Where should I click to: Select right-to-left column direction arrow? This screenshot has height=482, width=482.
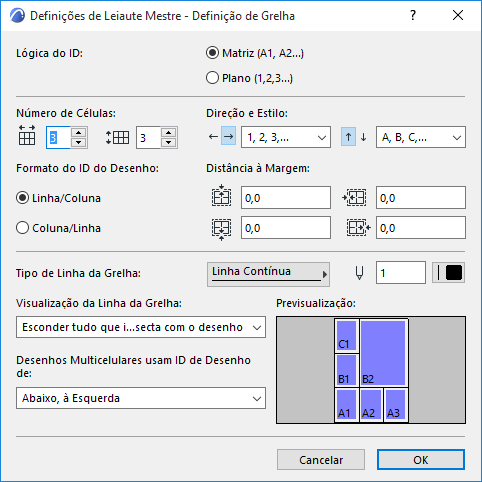pos(213,137)
